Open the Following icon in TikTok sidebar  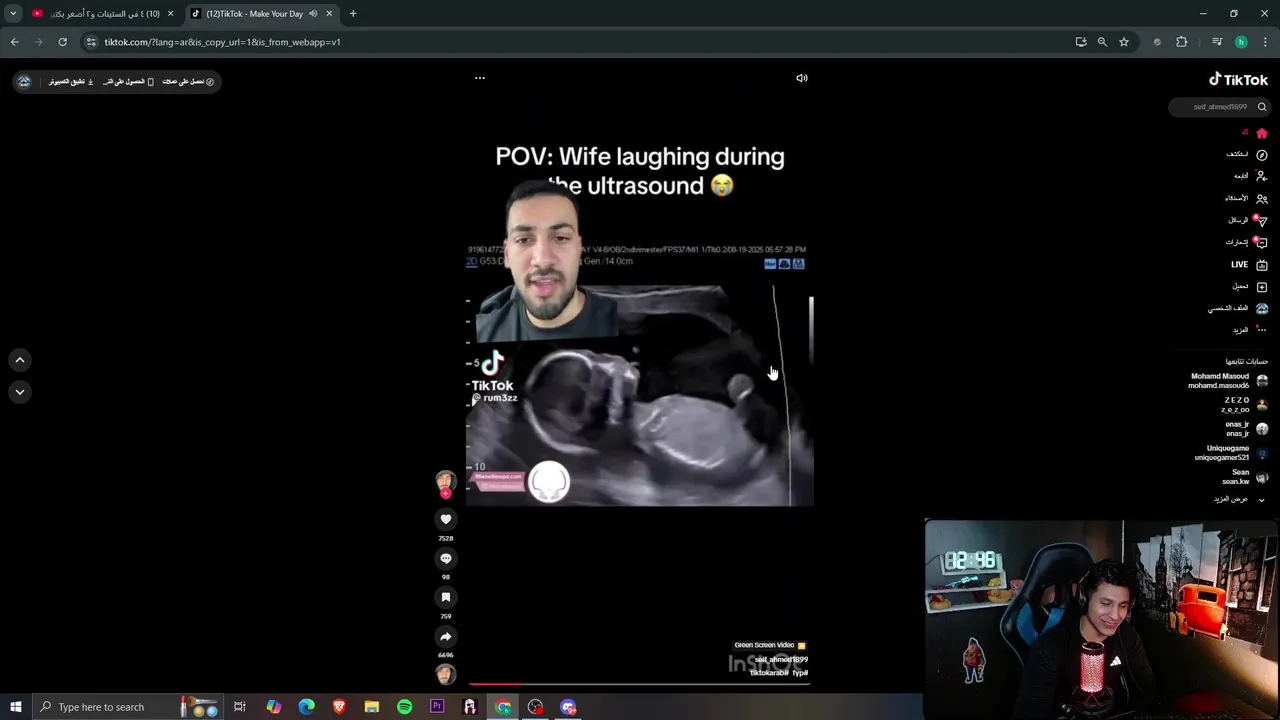pos(1262,176)
